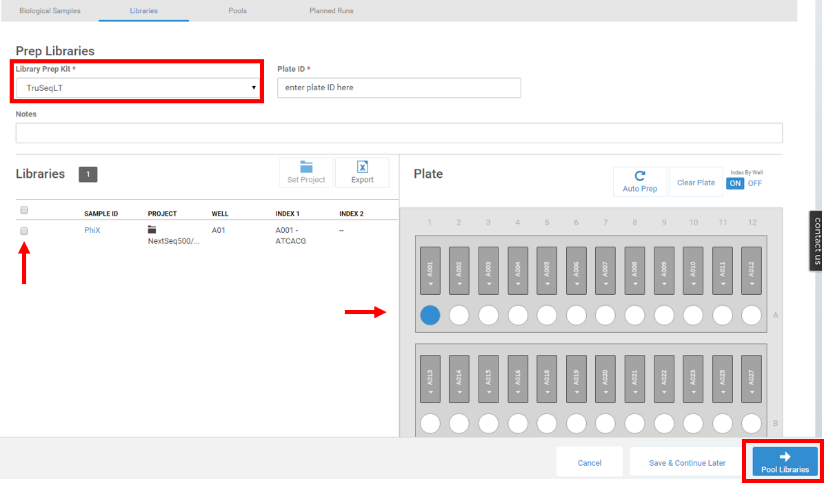Click the Plate ID input field
The width and height of the screenshot is (824, 483).
pyautogui.click(x=398, y=88)
